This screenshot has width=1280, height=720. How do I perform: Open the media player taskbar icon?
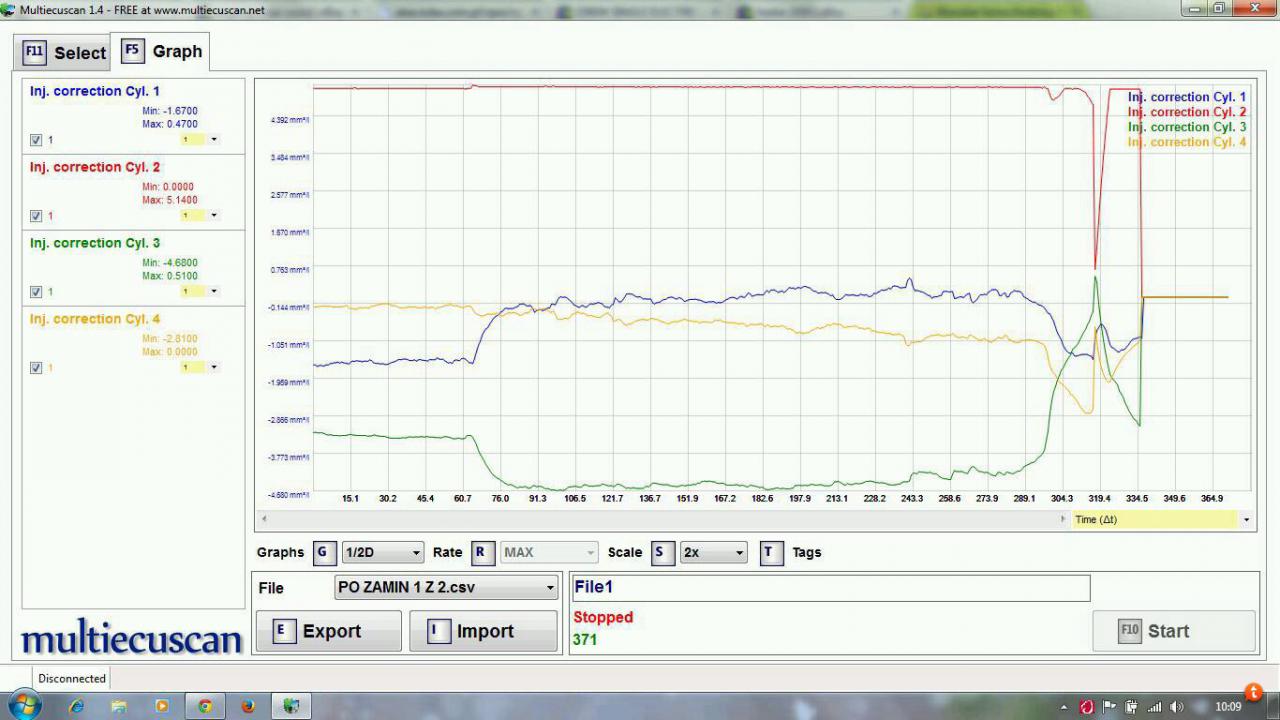click(x=162, y=706)
